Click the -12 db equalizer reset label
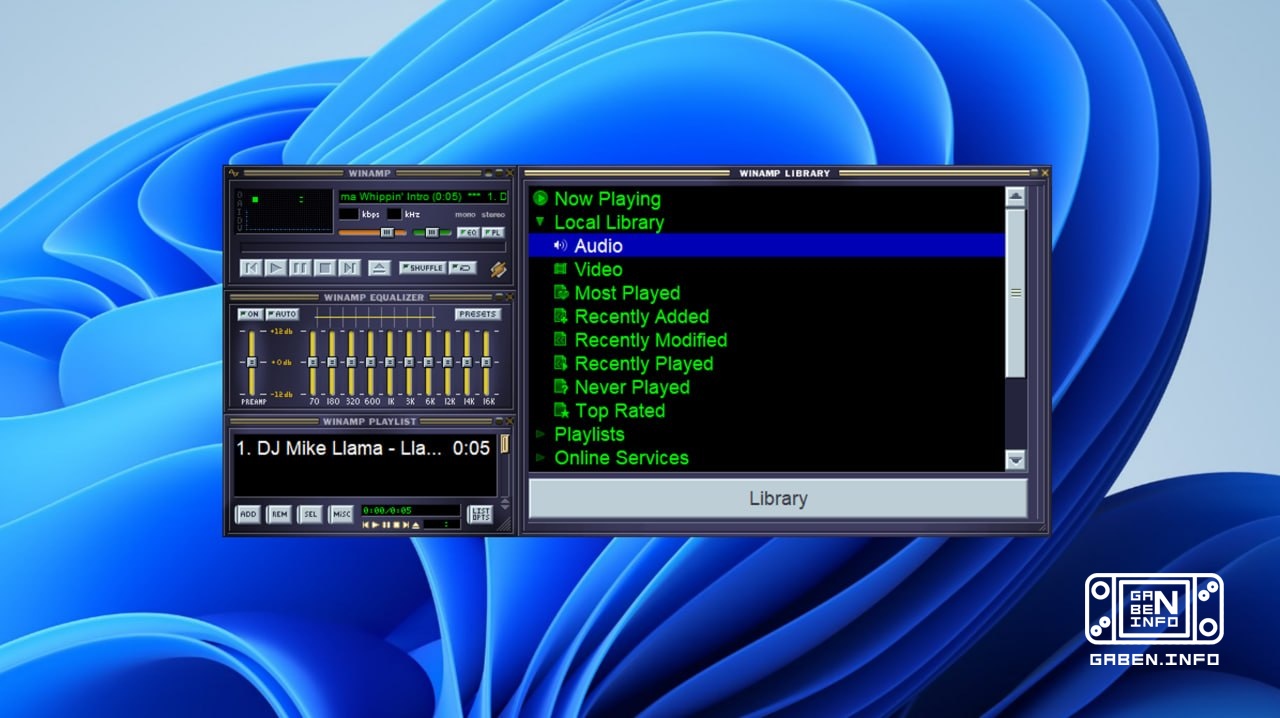 point(281,394)
